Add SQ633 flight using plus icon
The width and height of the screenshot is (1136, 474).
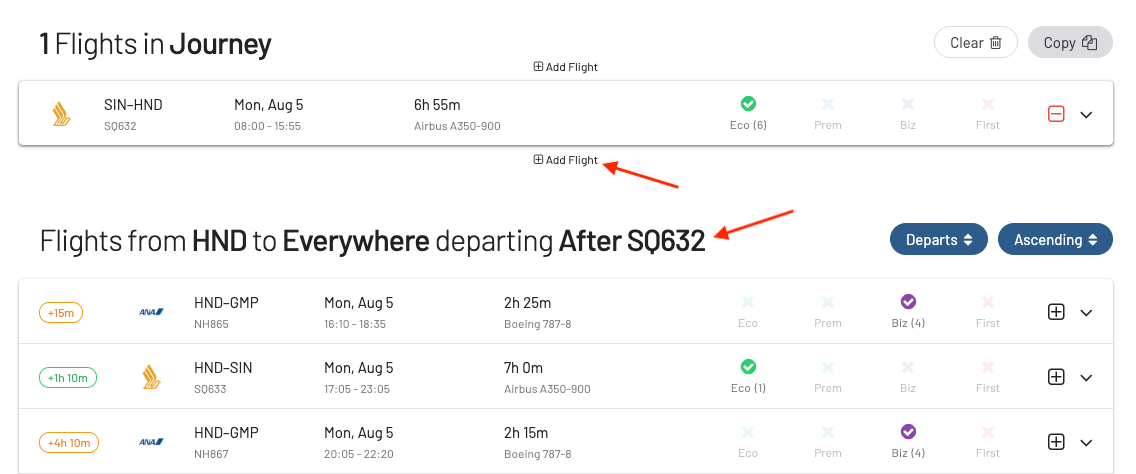coord(1056,377)
